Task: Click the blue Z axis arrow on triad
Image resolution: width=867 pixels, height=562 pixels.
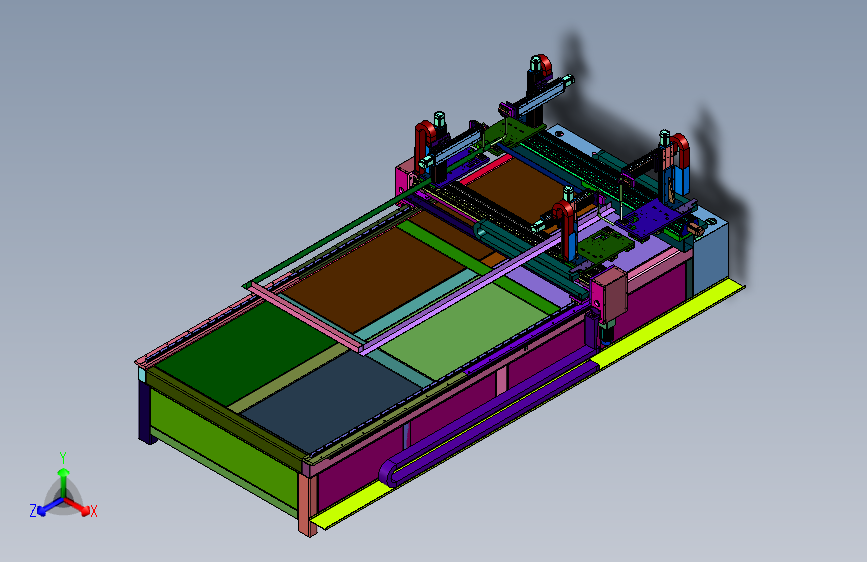Action: (50, 507)
